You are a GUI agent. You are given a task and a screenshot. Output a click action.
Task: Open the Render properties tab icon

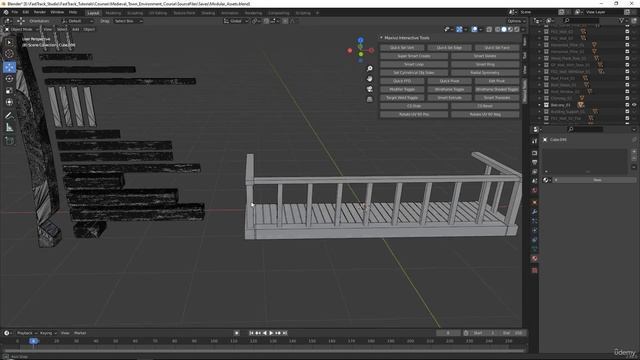pyautogui.click(x=534, y=153)
